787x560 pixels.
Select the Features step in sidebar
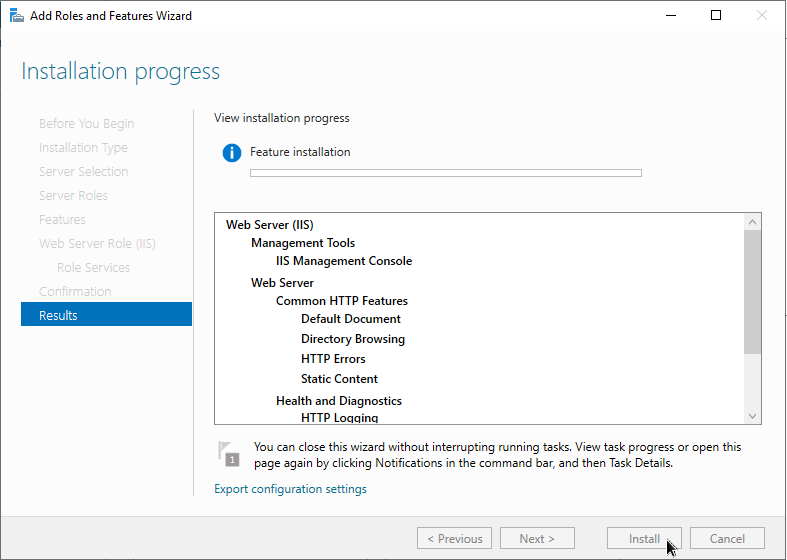coord(62,220)
